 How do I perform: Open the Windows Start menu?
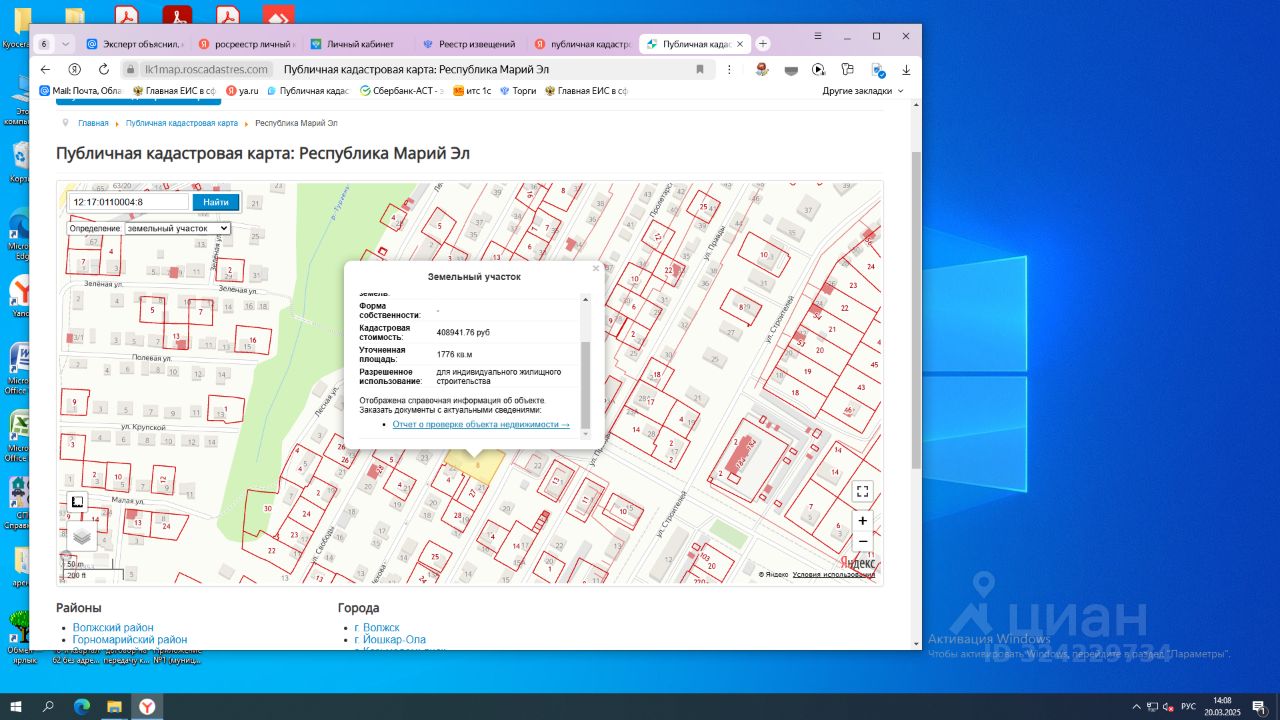[16, 707]
